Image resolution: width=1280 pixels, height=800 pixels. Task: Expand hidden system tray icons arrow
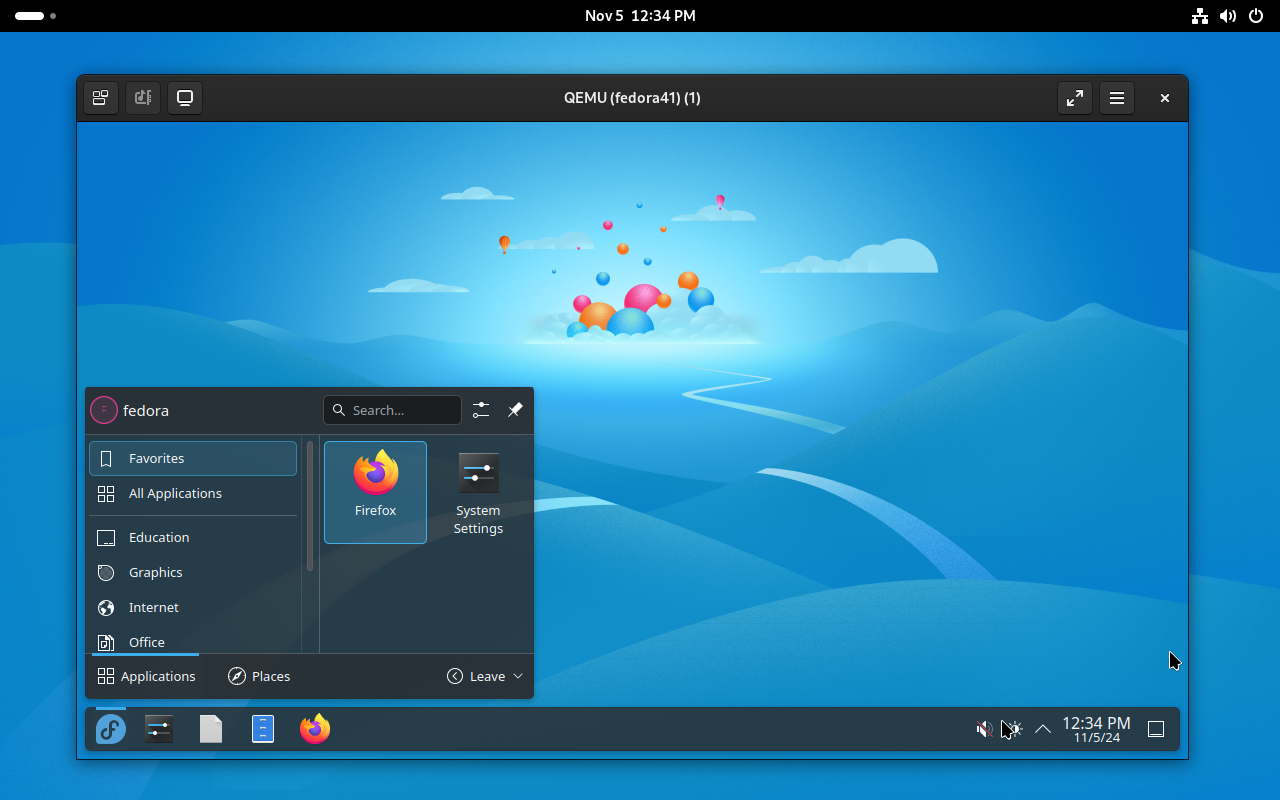click(x=1042, y=729)
